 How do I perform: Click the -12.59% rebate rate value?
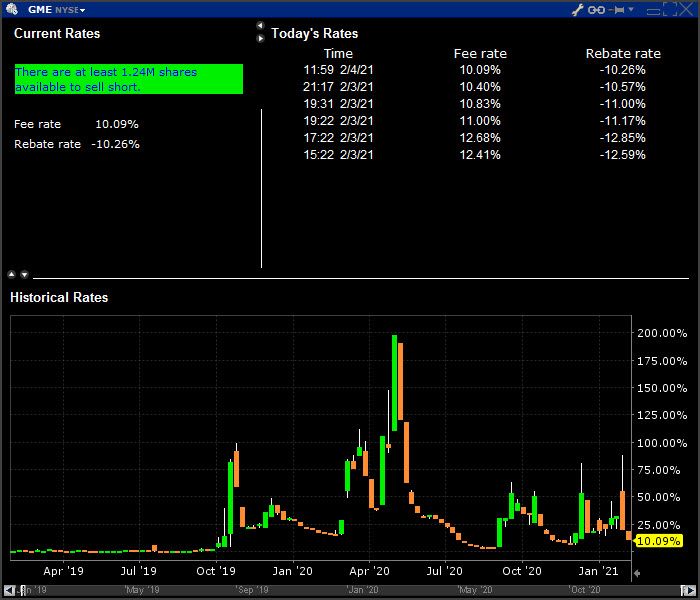tap(622, 154)
